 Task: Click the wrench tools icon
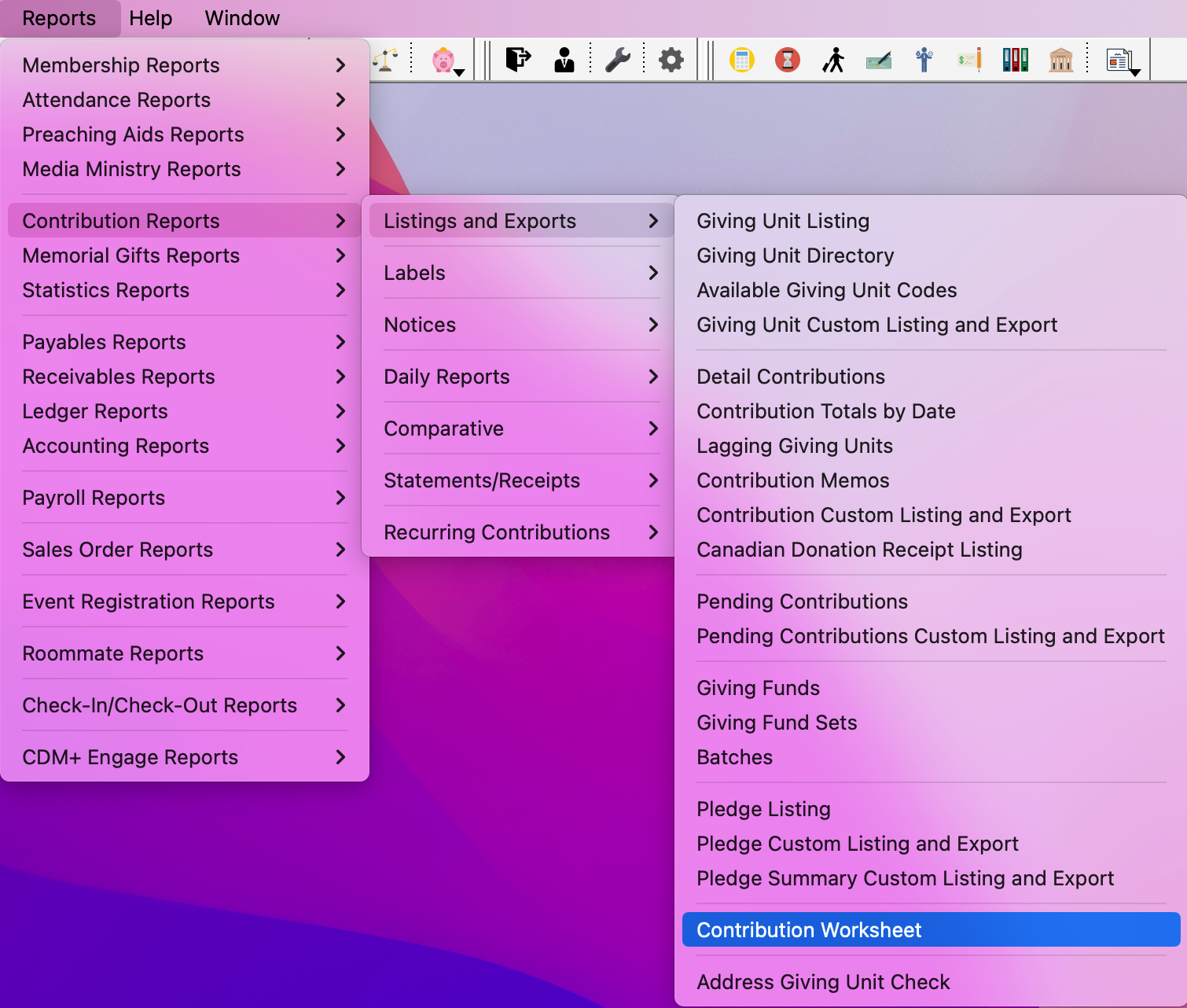coord(618,60)
